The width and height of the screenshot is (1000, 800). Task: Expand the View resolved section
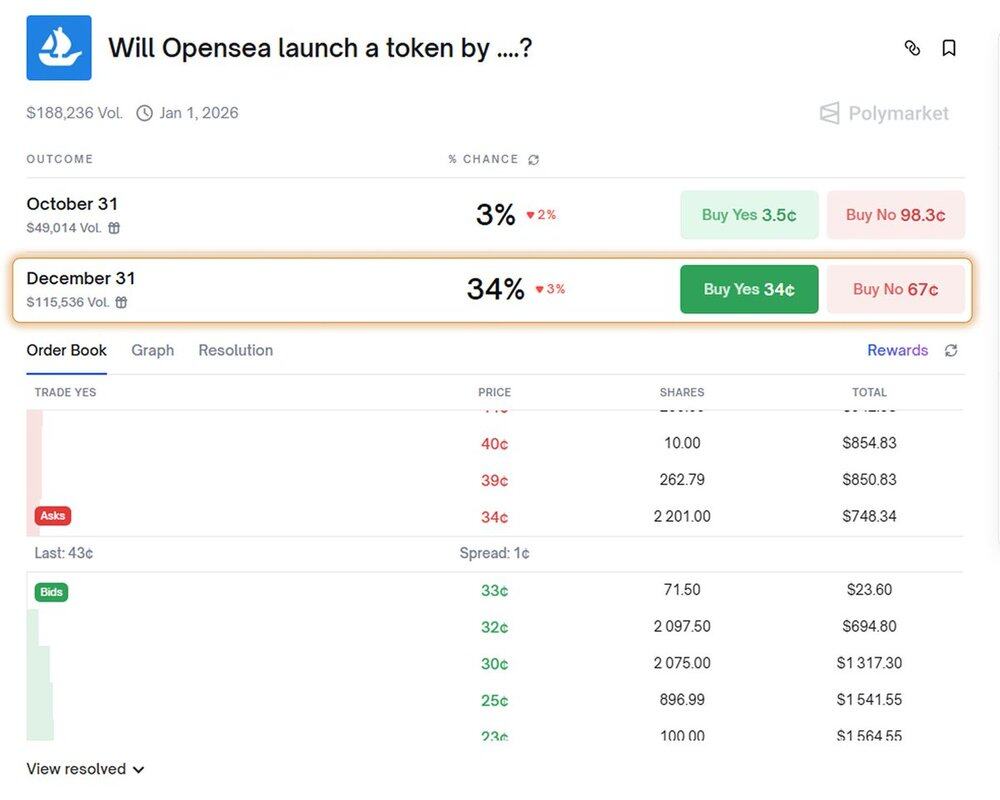tap(85, 769)
